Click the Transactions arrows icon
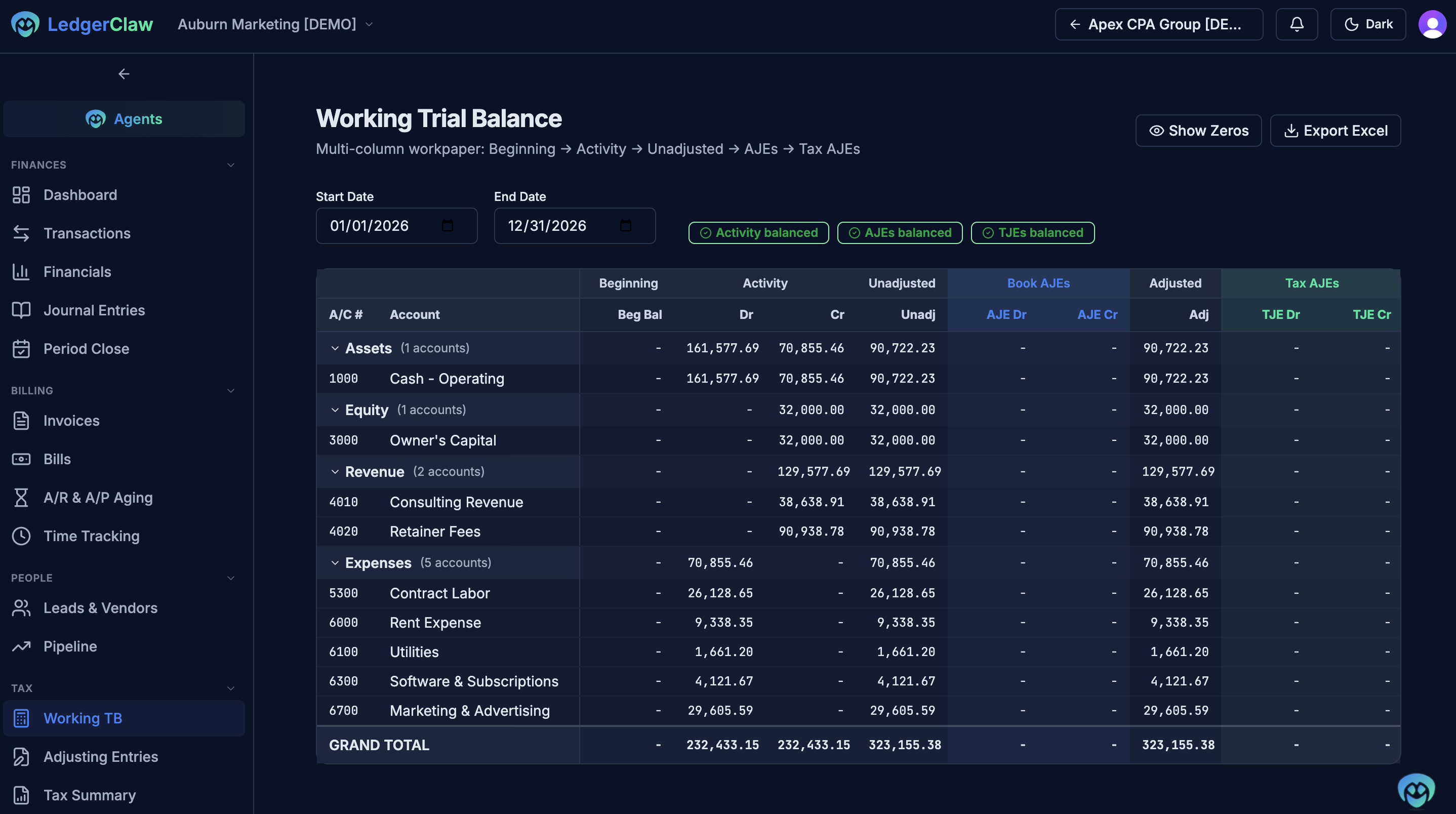 (x=21, y=233)
